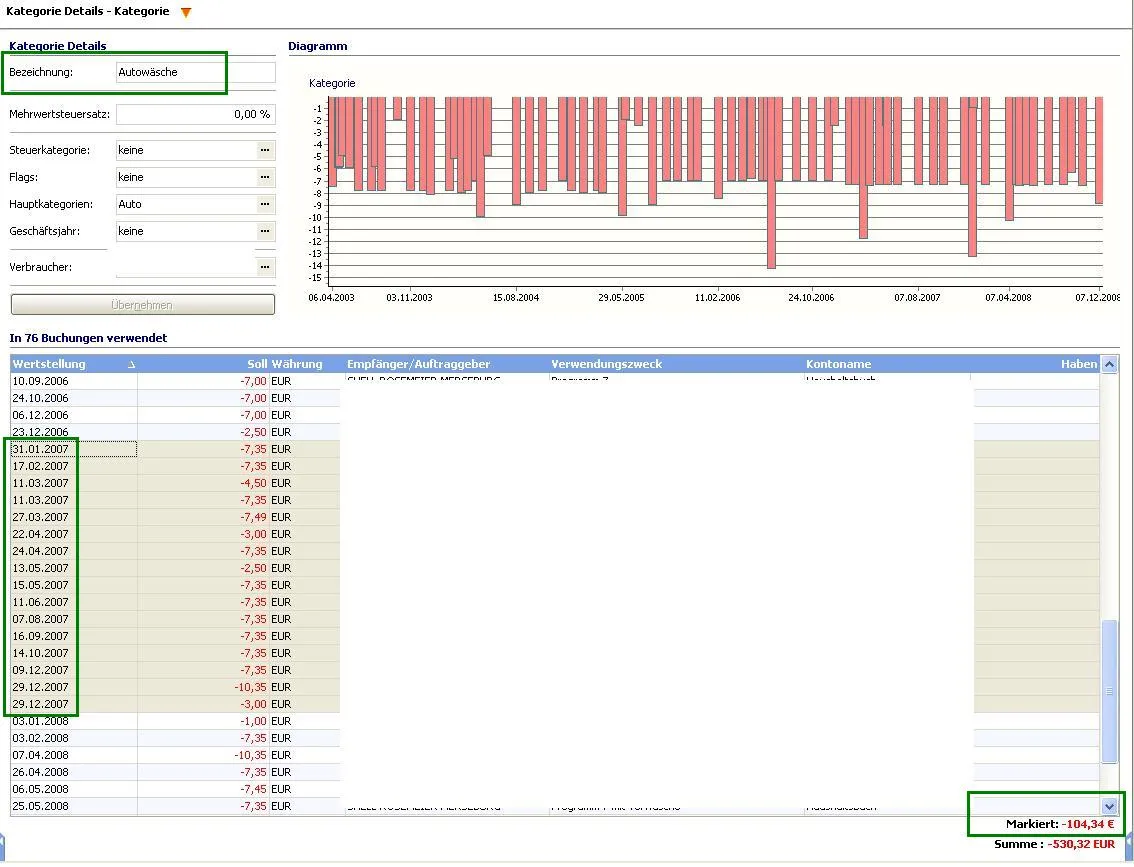Click the vertical scrollbar thumb in bookings table

pos(1109,690)
